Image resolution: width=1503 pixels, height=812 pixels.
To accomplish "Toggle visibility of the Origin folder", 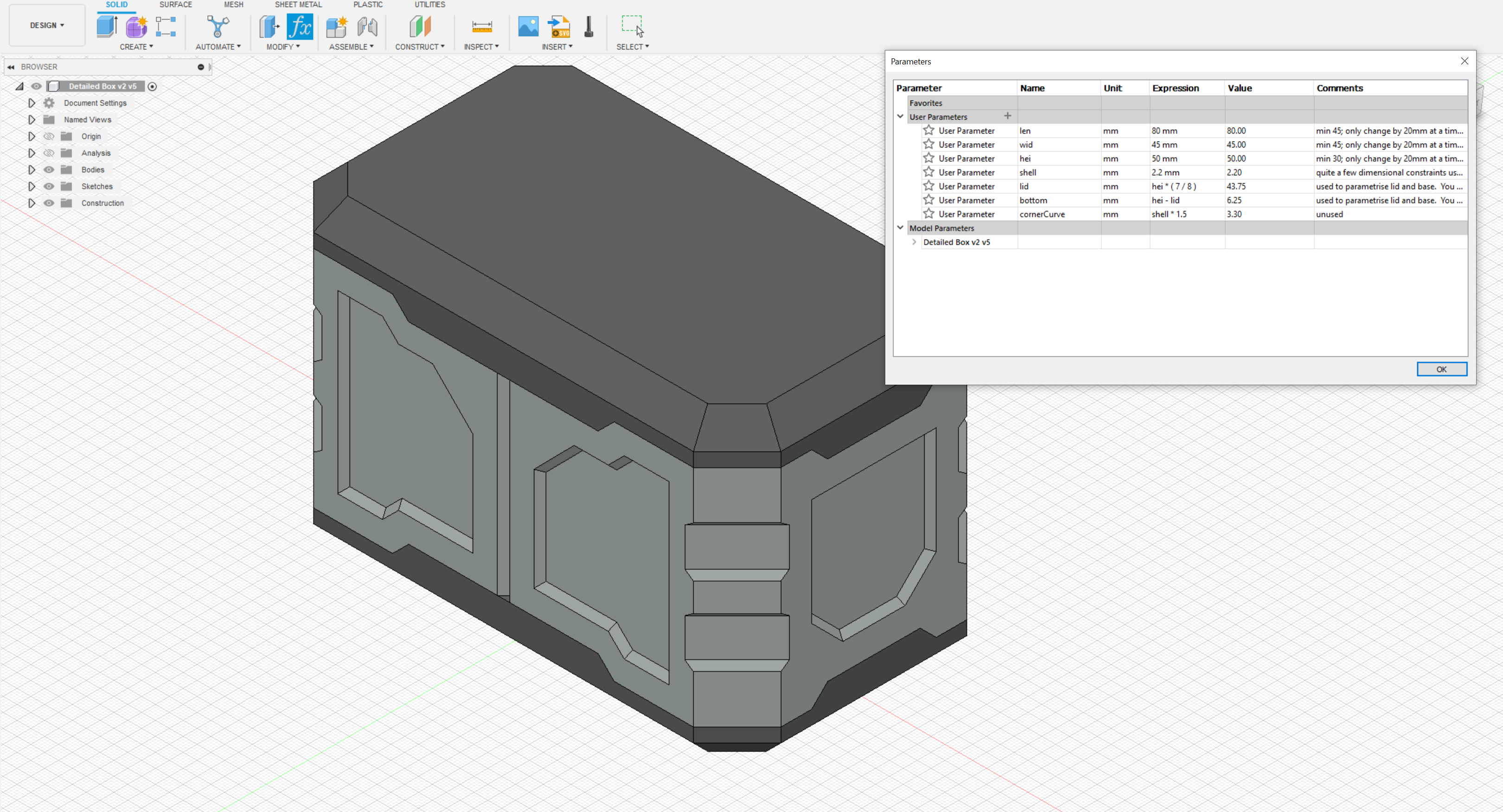I will 49,136.
